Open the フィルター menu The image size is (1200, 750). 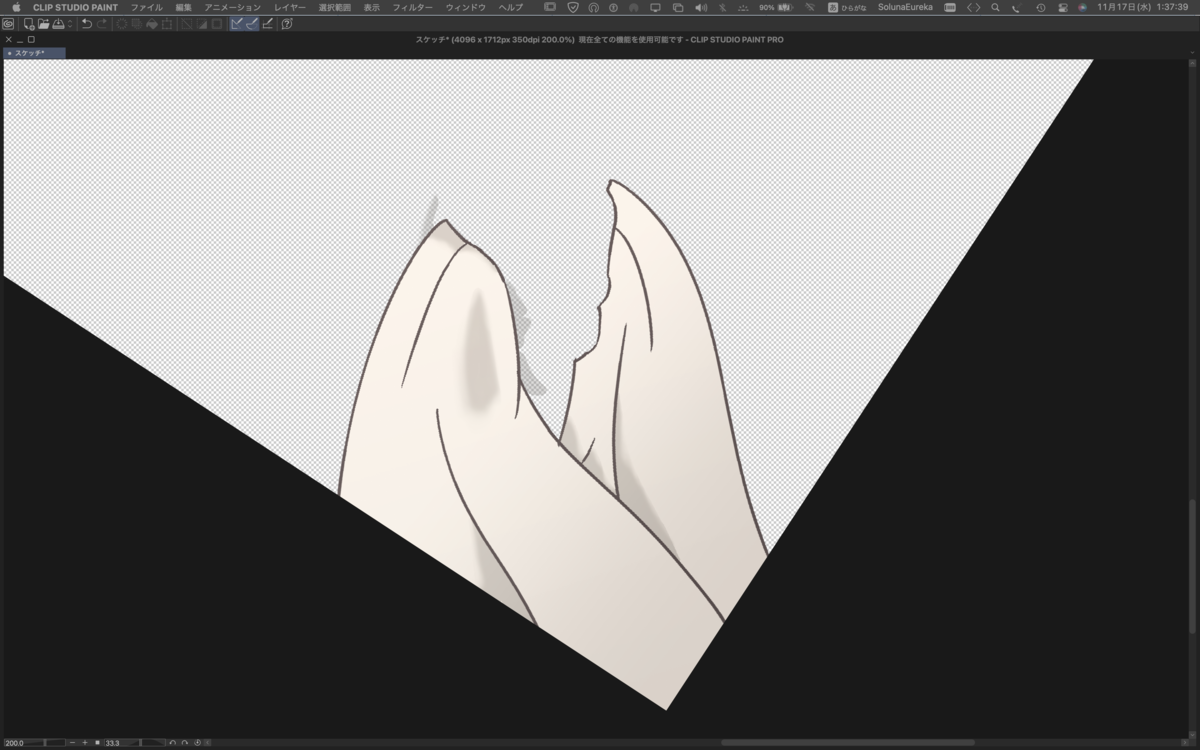point(412,7)
